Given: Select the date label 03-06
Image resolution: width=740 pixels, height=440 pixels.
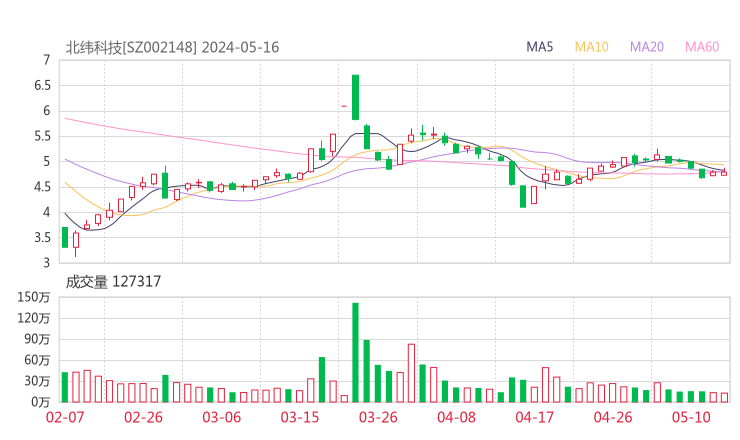Looking at the screenshot, I should pos(221,417).
